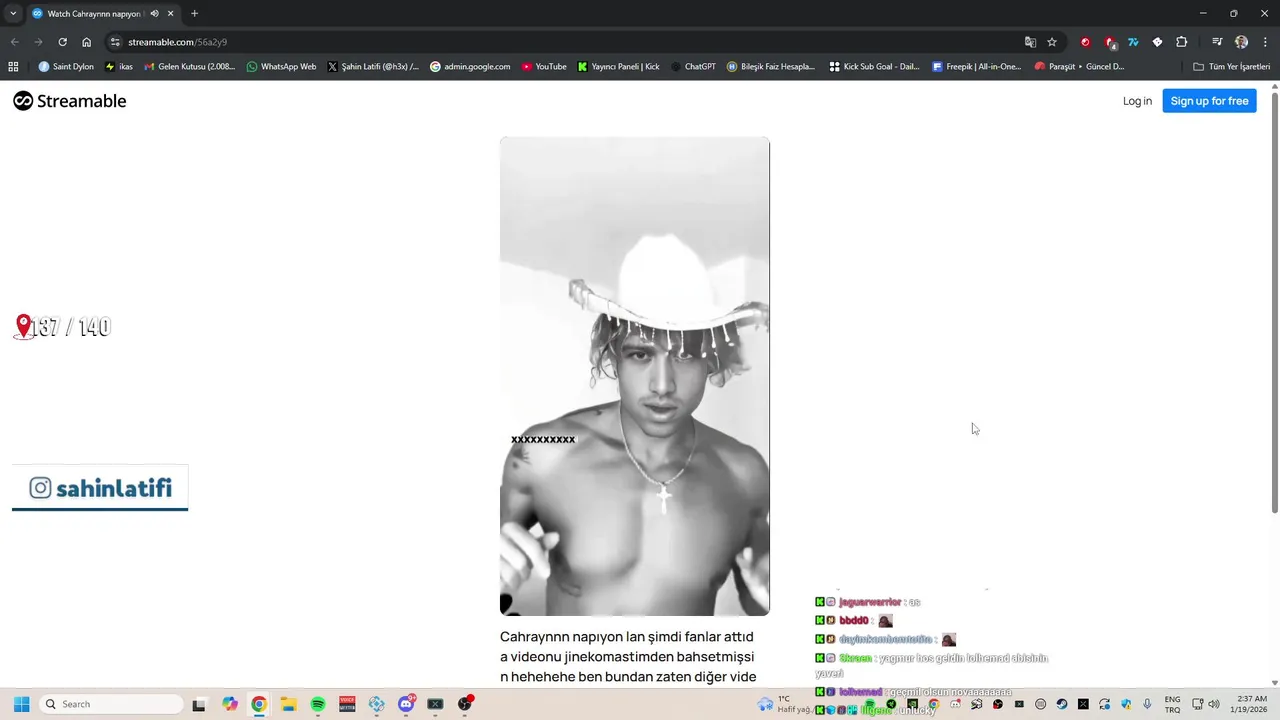Open the media control playlist icon

coord(1217,42)
